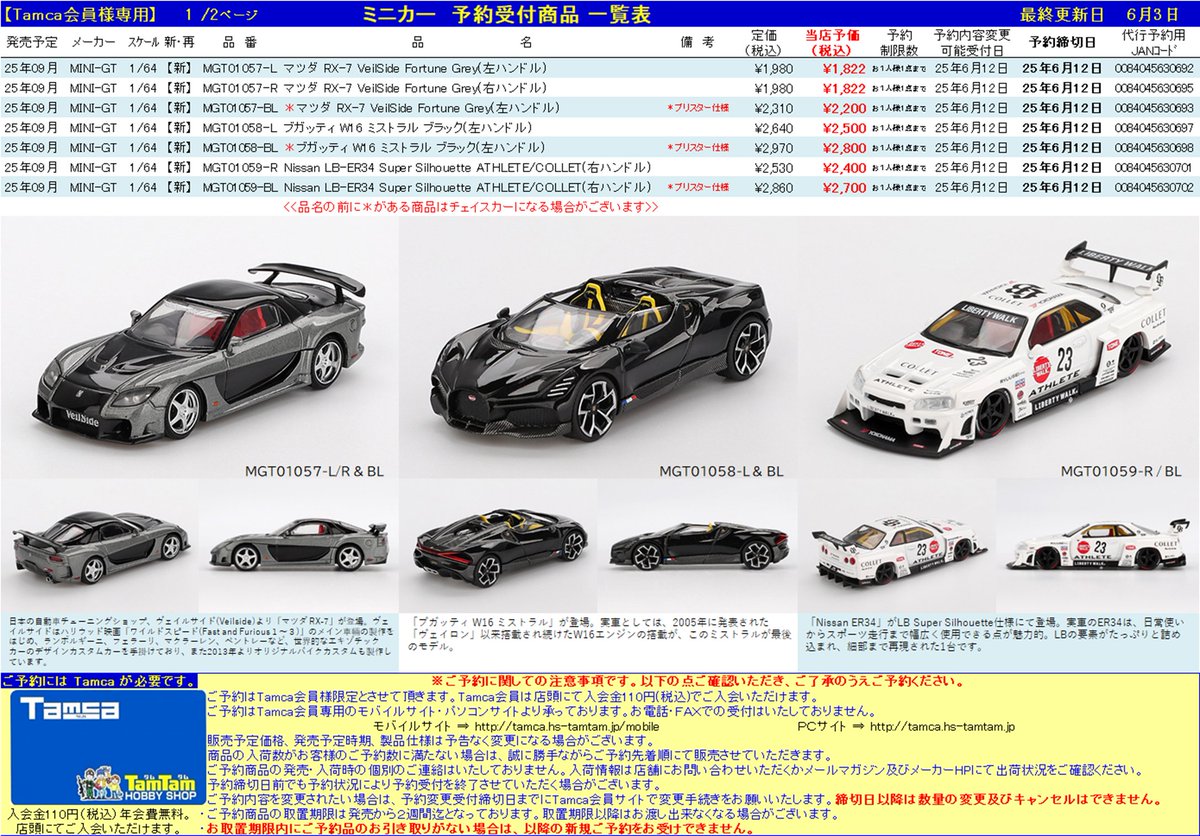Screen dimensions: 1200x836
Task: Click the メーカー column header
Action: (x=93, y=43)
